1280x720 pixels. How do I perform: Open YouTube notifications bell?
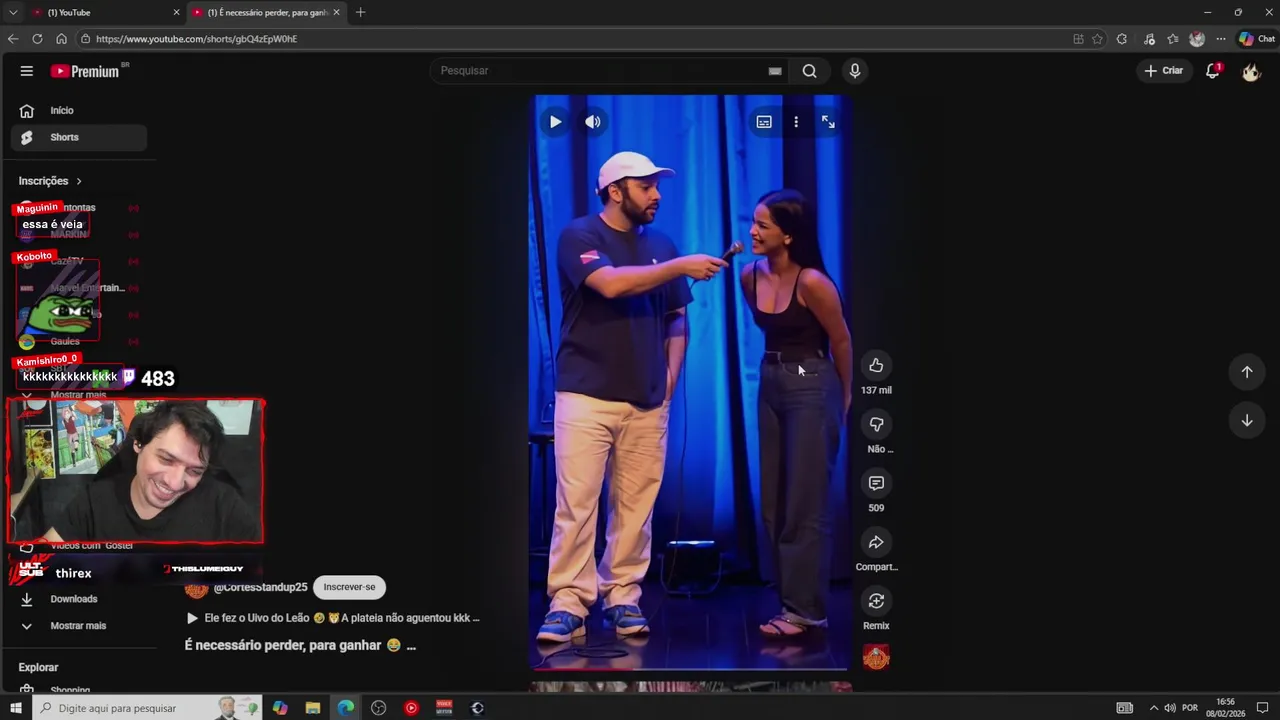pyautogui.click(x=1213, y=71)
